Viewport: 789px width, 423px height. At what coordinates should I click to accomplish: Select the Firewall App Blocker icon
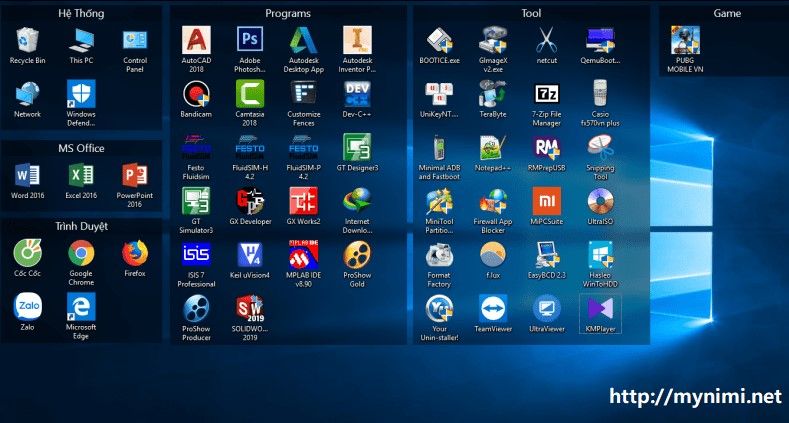[493, 202]
